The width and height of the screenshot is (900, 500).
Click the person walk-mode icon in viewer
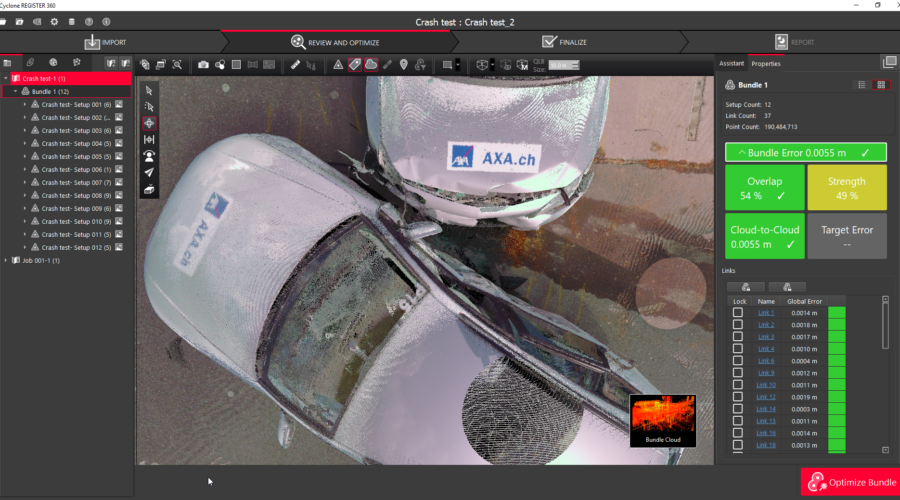coord(149,156)
